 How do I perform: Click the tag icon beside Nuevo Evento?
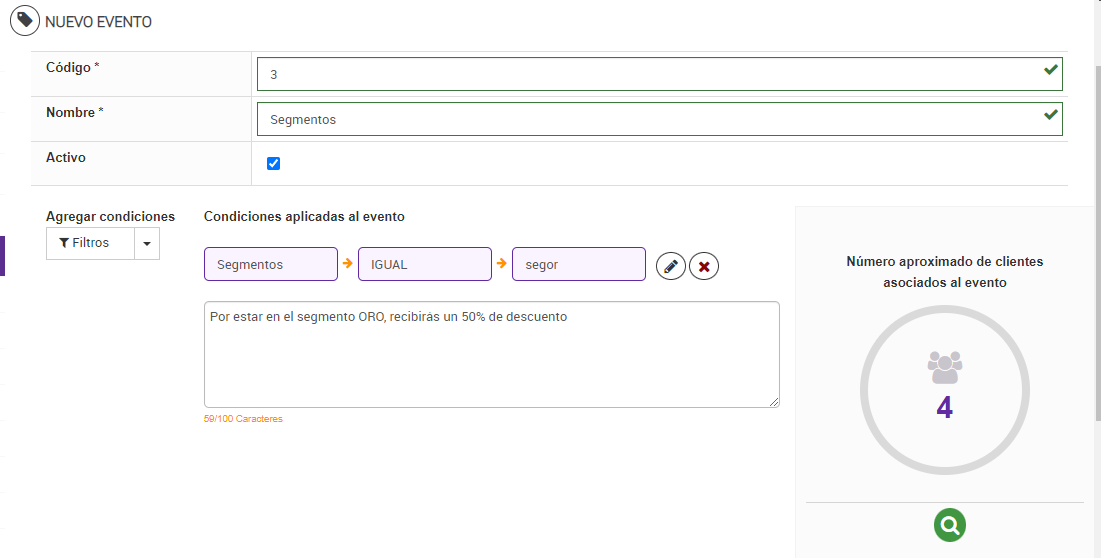point(25,21)
